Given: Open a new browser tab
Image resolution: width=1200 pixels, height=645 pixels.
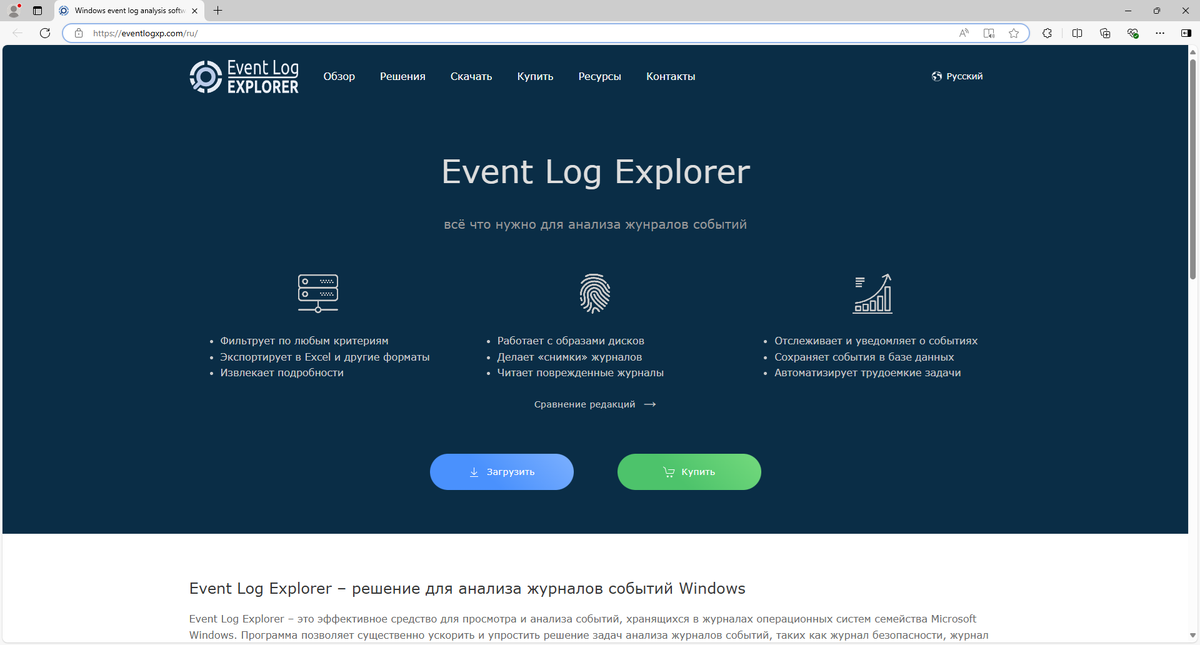Looking at the screenshot, I should coord(218,10).
